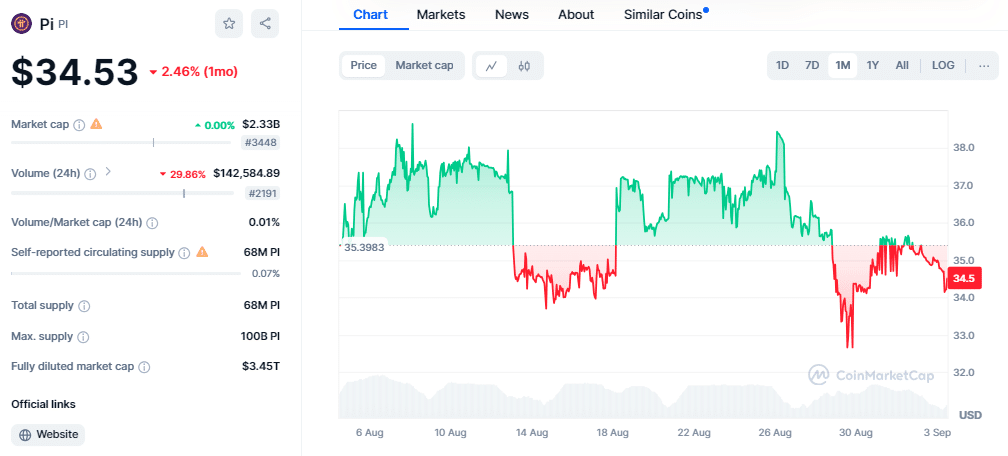This screenshot has width=1008, height=456.
Task: Click Market cap orange warning triangle
Action: 96,123
